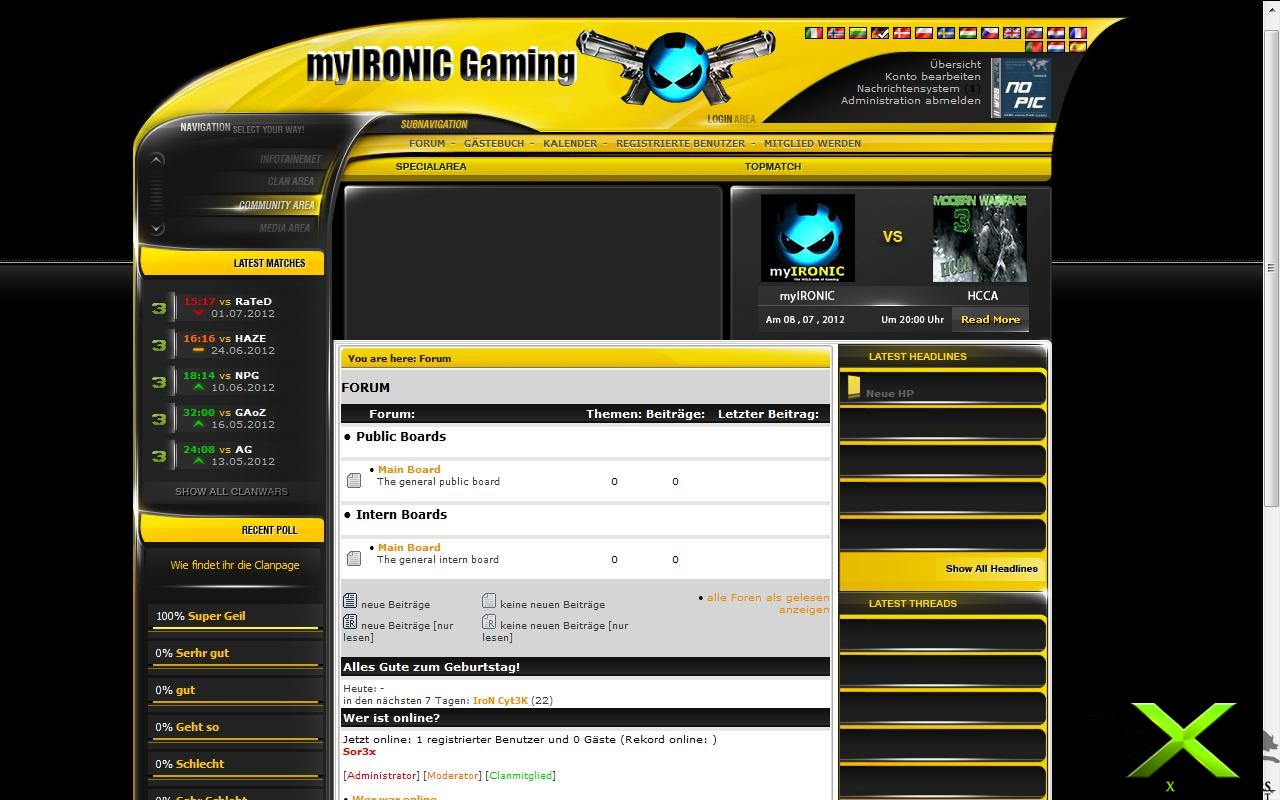Open the Kalender subnavigation item
This screenshot has height=800, width=1280.
[x=570, y=143]
